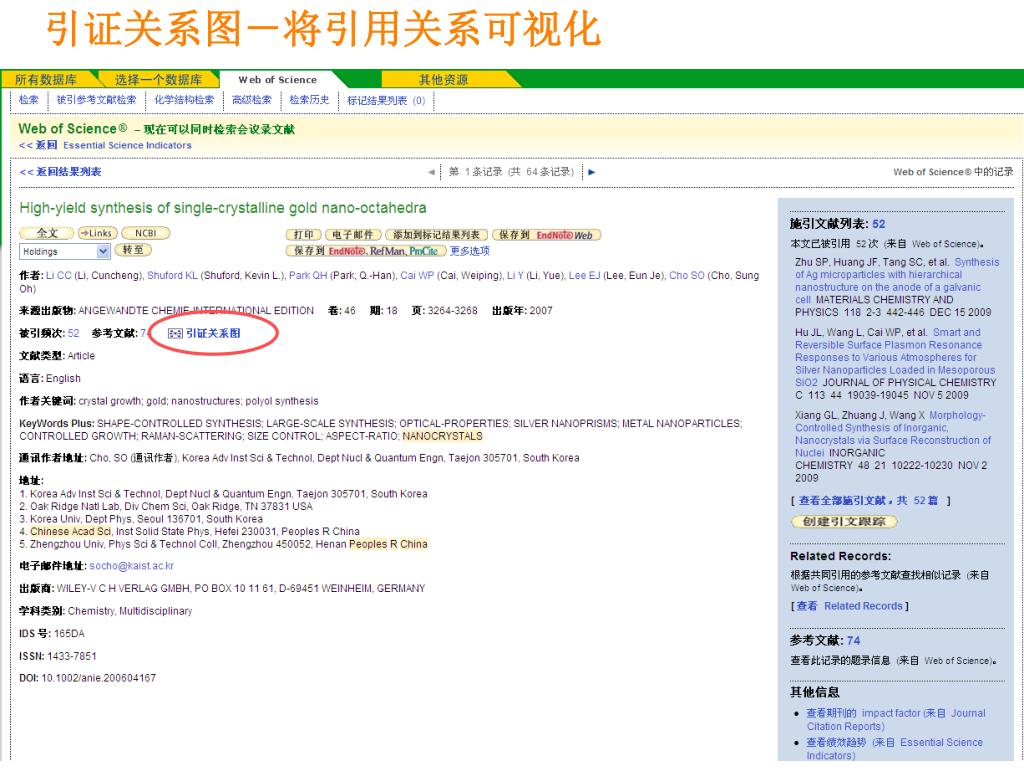This screenshot has width=1024, height=768.
Task: Click the NCBI button
Action: point(146,233)
